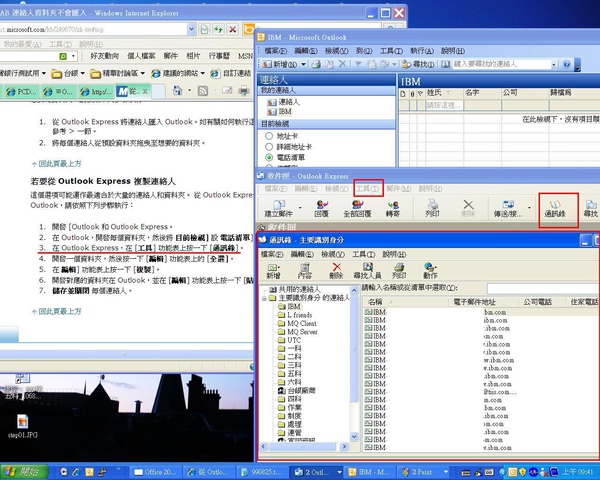
Task: Open 建議的網站 dropdown in favorites bar
Action: 202,73
